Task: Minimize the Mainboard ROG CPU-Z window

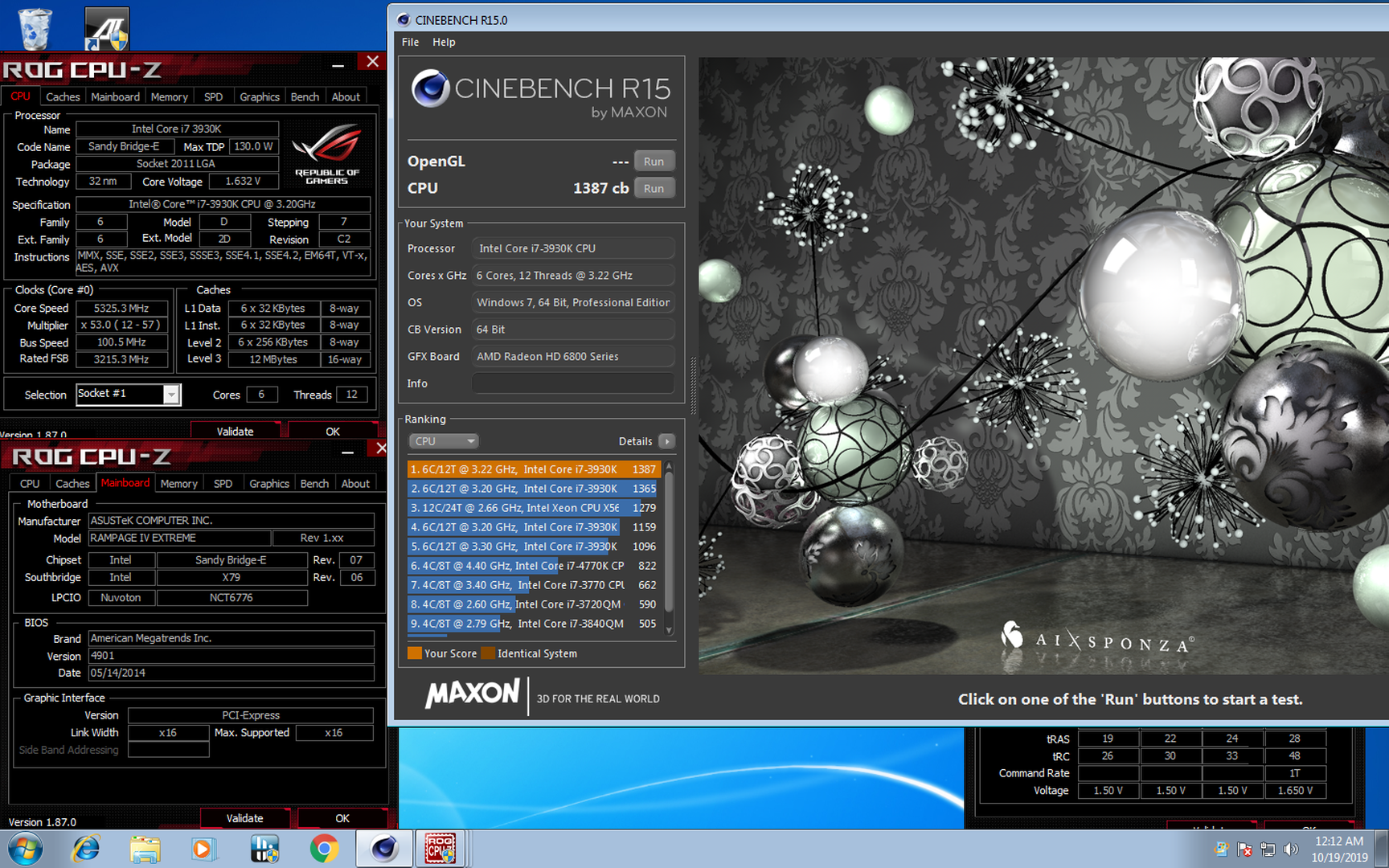Action: click(x=348, y=451)
